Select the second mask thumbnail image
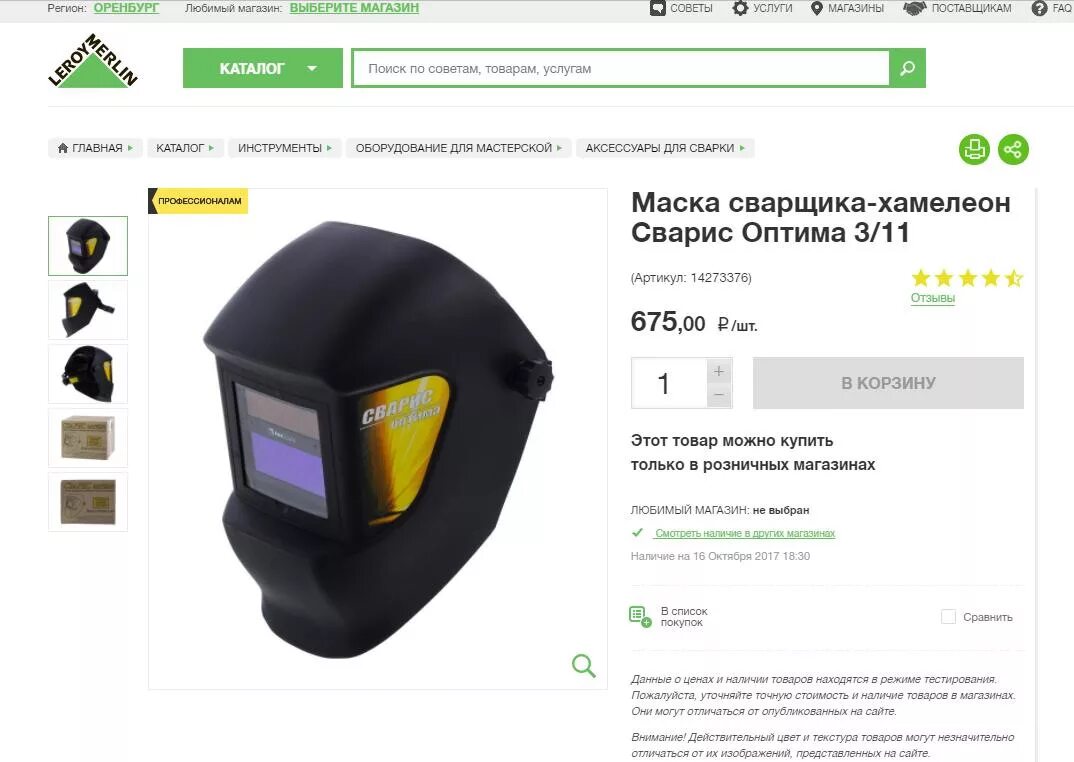The image size is (1074, 762). click(88, 310)
